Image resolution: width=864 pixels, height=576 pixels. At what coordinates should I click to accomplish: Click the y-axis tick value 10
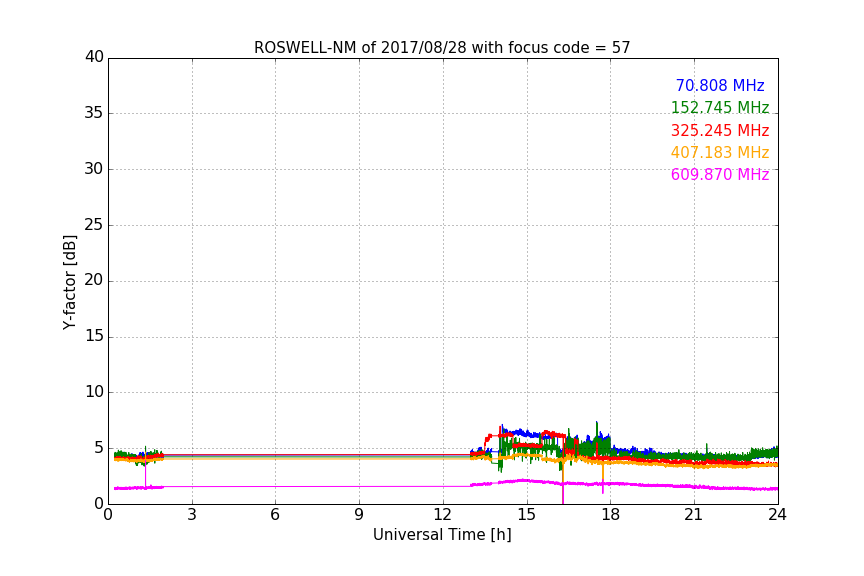click(x=94, y=392)
